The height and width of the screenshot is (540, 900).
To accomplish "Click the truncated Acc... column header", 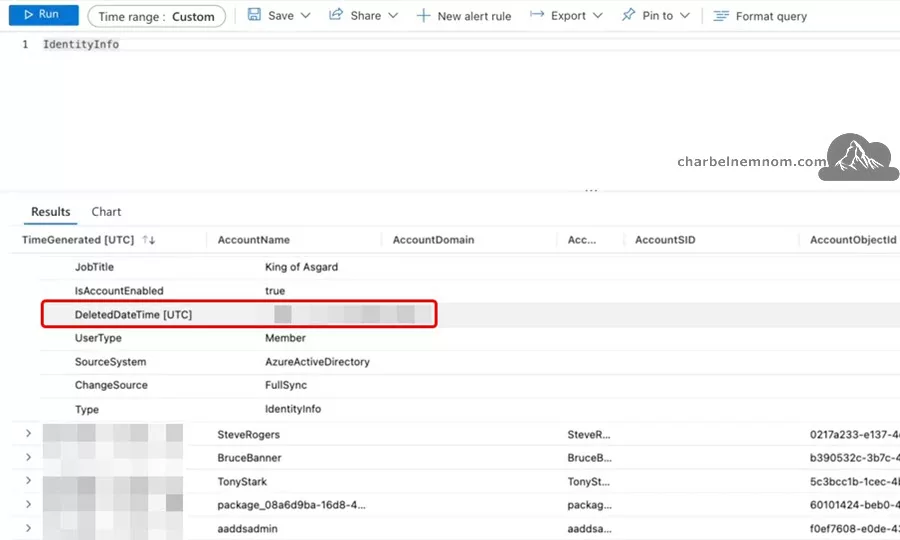I will (x=581, y=240).
